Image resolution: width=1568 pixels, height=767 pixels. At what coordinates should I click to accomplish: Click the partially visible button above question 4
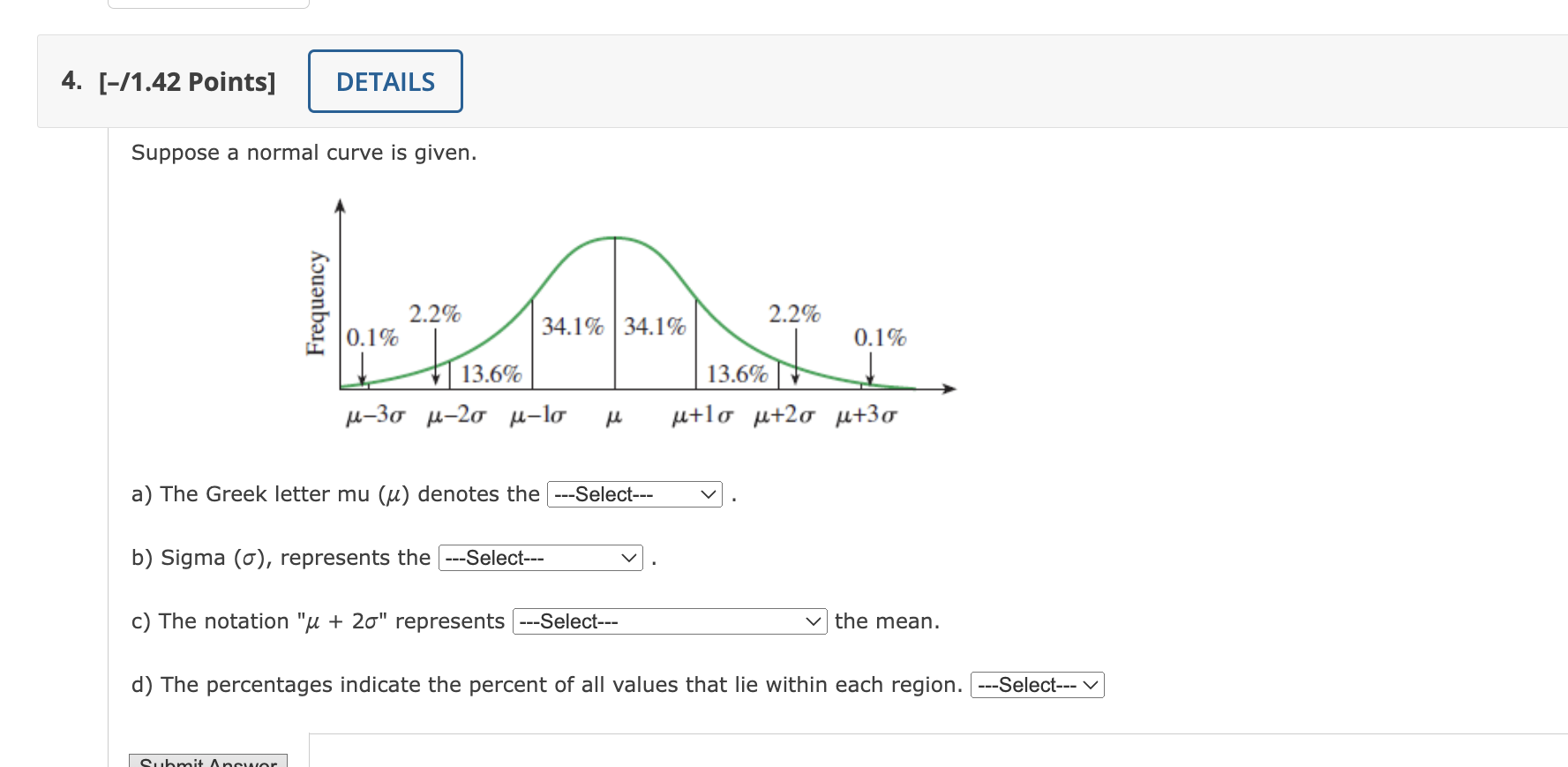coord(207,4)
